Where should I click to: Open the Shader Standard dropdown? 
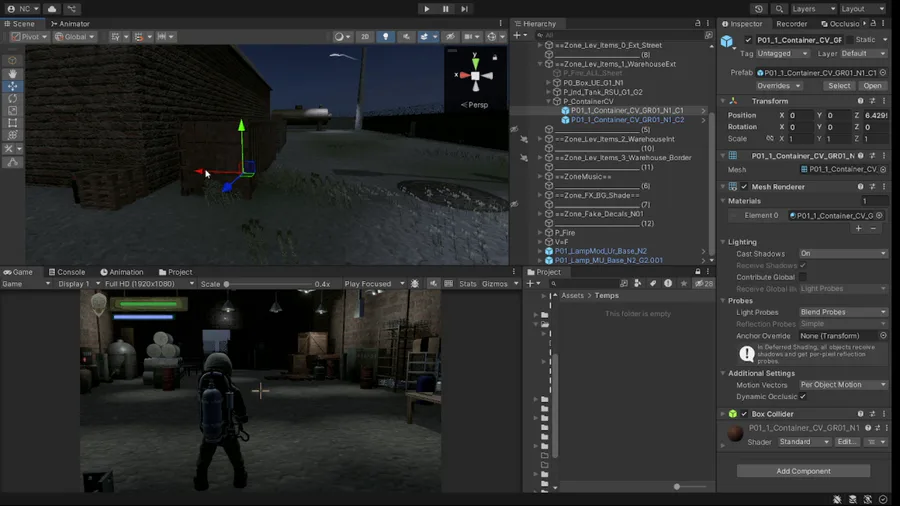(x=804, y=442)
